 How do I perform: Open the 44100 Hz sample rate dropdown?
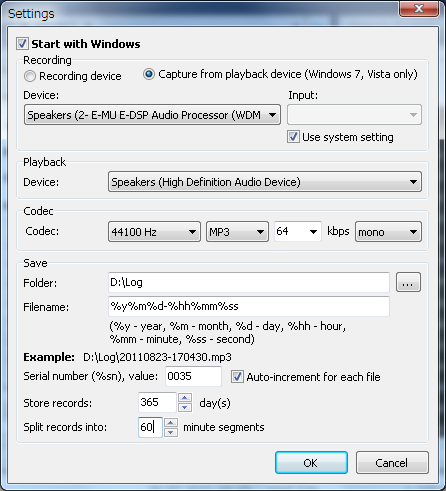coord(154,232)
